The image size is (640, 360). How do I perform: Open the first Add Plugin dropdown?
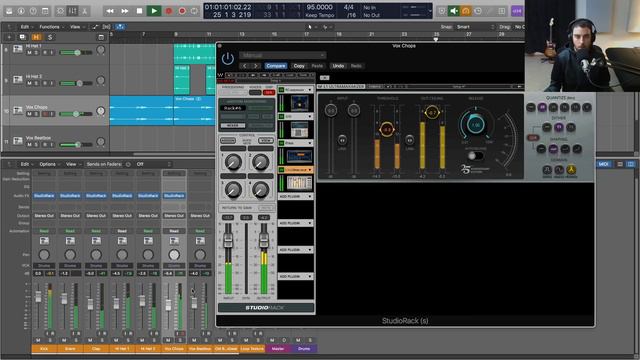pos(296,196)
